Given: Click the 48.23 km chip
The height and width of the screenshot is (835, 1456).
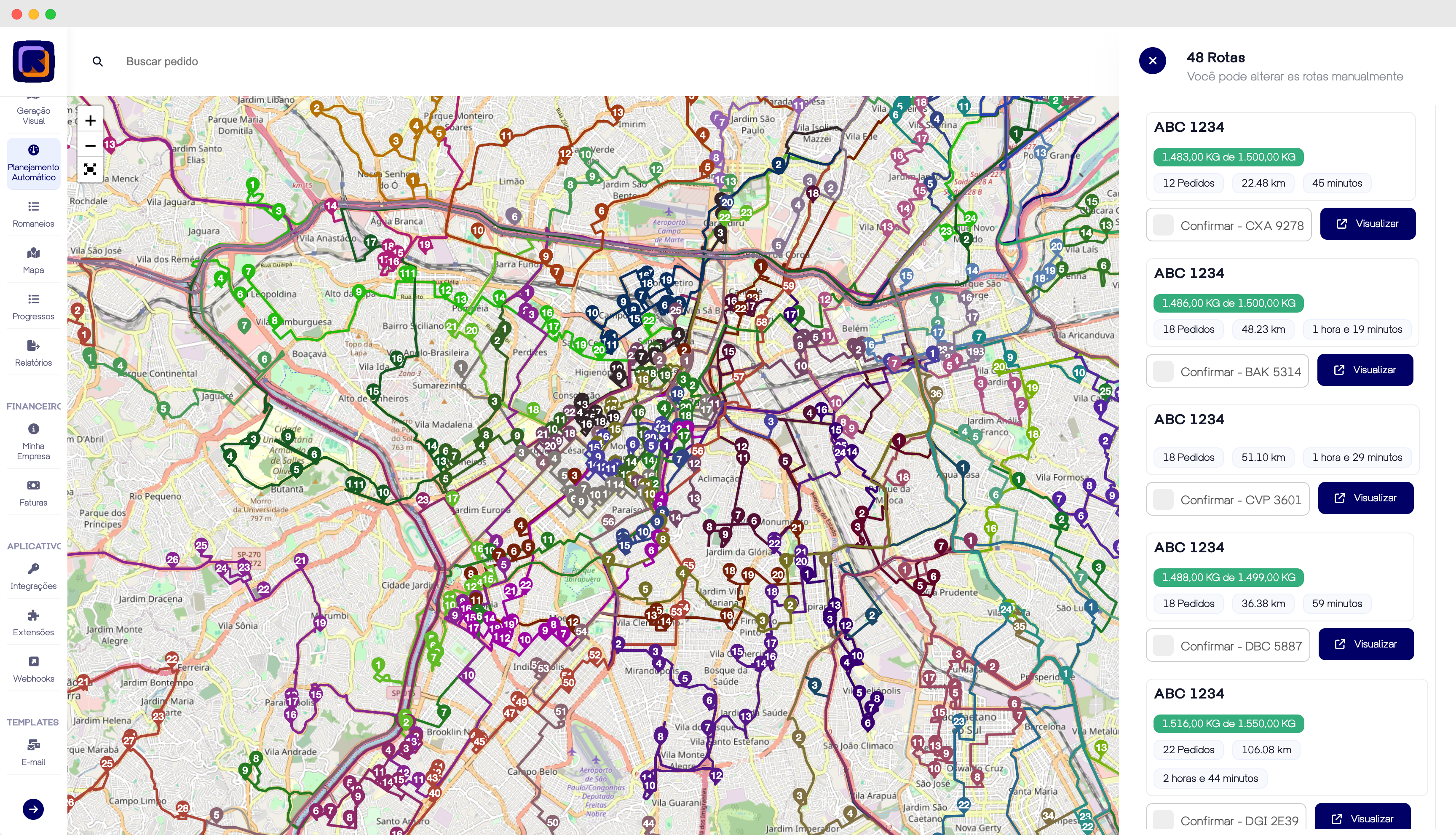Looking at the screenshot, I should pyautogui.click(x=1263, y=329).
